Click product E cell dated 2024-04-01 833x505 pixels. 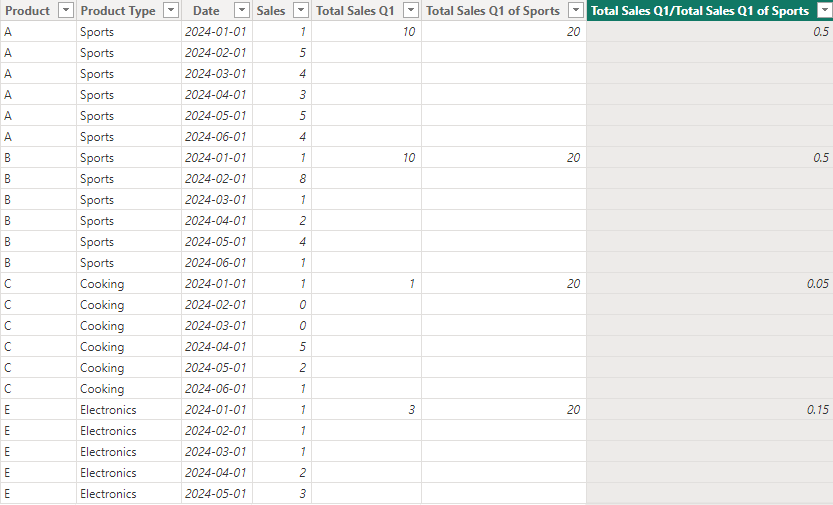[38, 473]
